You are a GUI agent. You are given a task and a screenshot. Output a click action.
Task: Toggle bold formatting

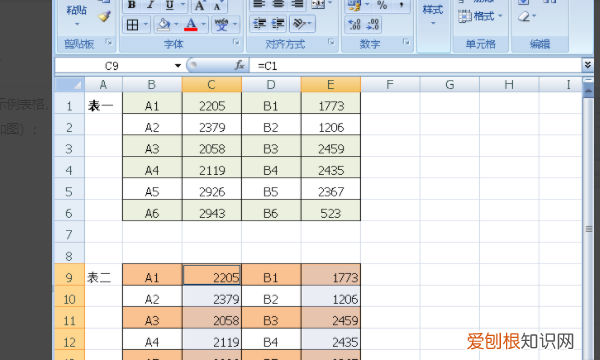pos(132,5)
